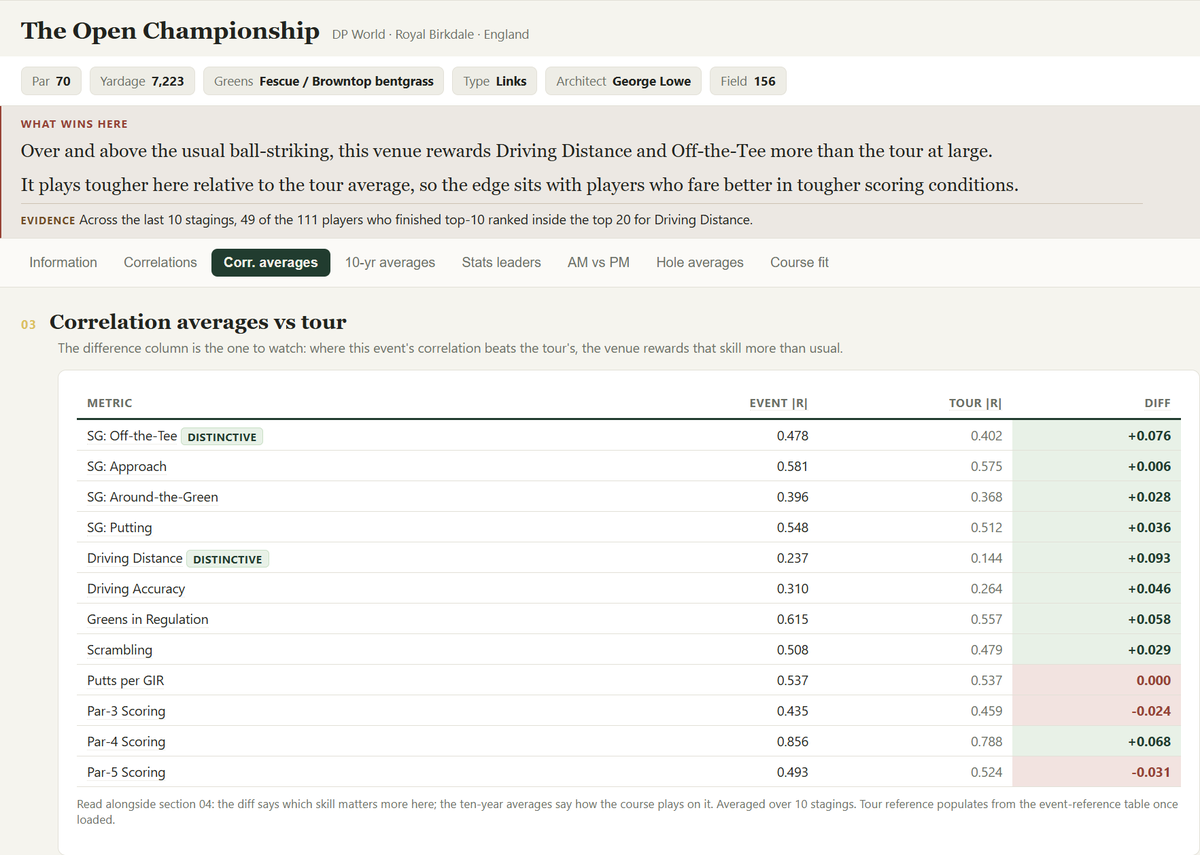The image size is (1200, 855).
Task: Select the Driving Accuracy row label
Action: tap(136, 588)
